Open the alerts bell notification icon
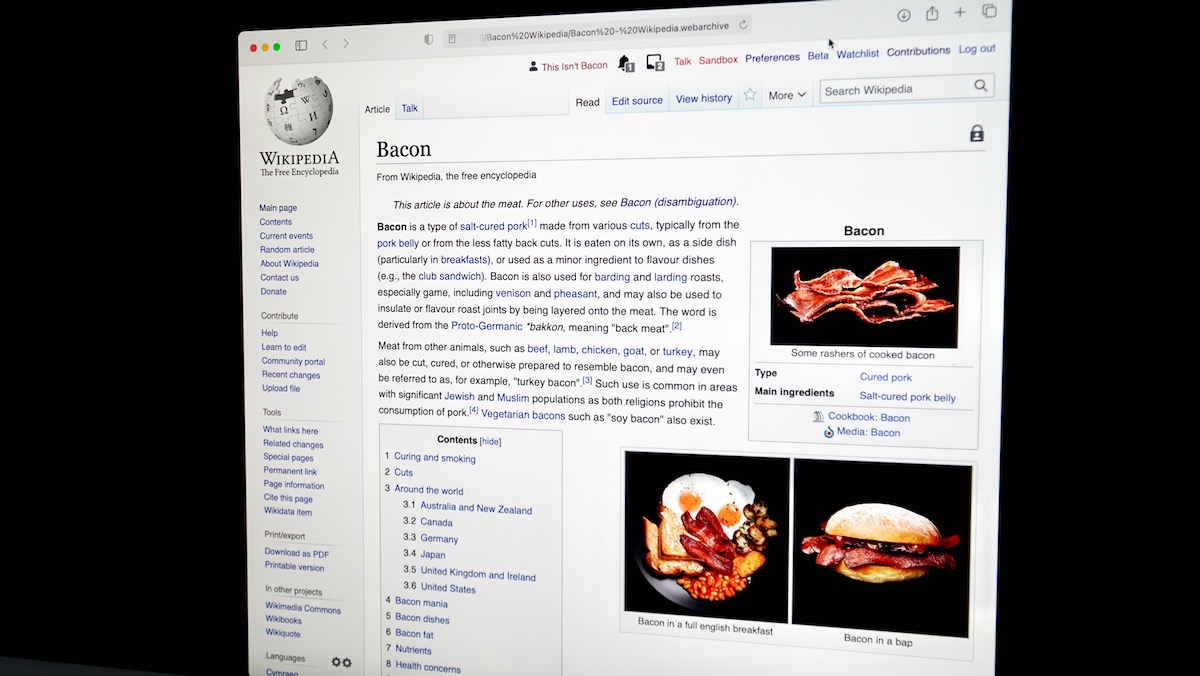1200x676 pixels. point(626,64)
